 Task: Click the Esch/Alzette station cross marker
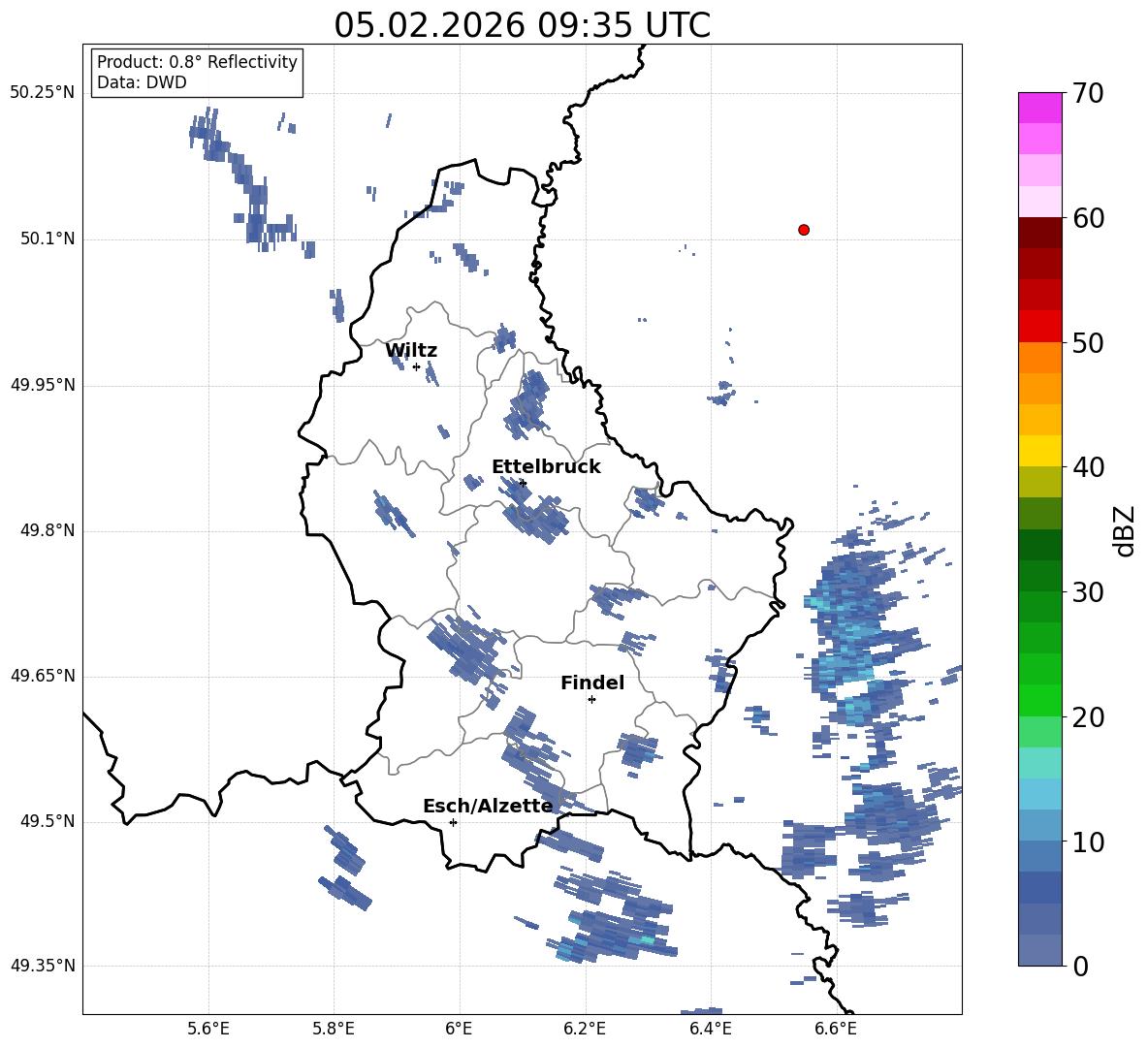pos(453,822)
